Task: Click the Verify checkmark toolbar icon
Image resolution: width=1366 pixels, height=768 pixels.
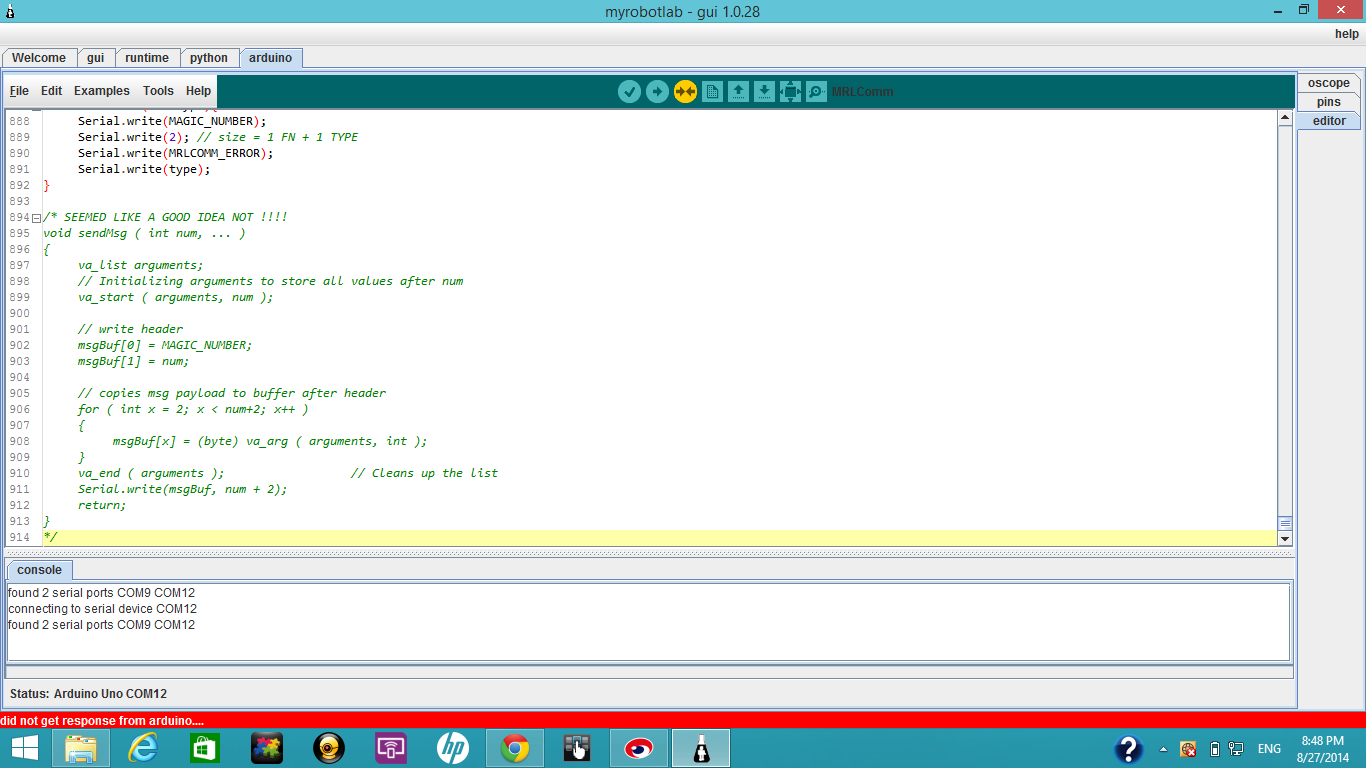Action: coord(629,92)
